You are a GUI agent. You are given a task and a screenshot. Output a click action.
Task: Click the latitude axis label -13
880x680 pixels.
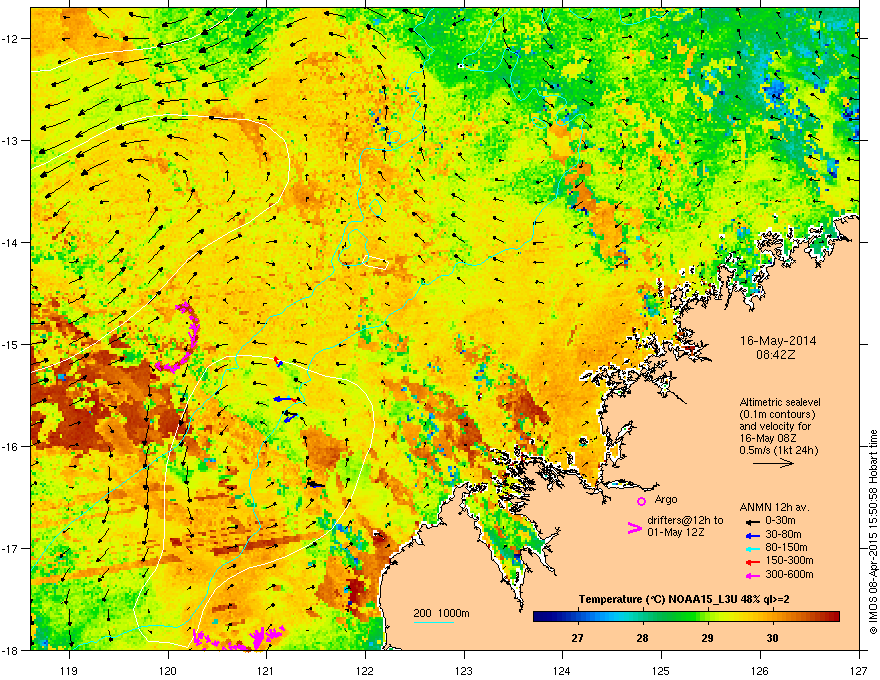(10, 141)
